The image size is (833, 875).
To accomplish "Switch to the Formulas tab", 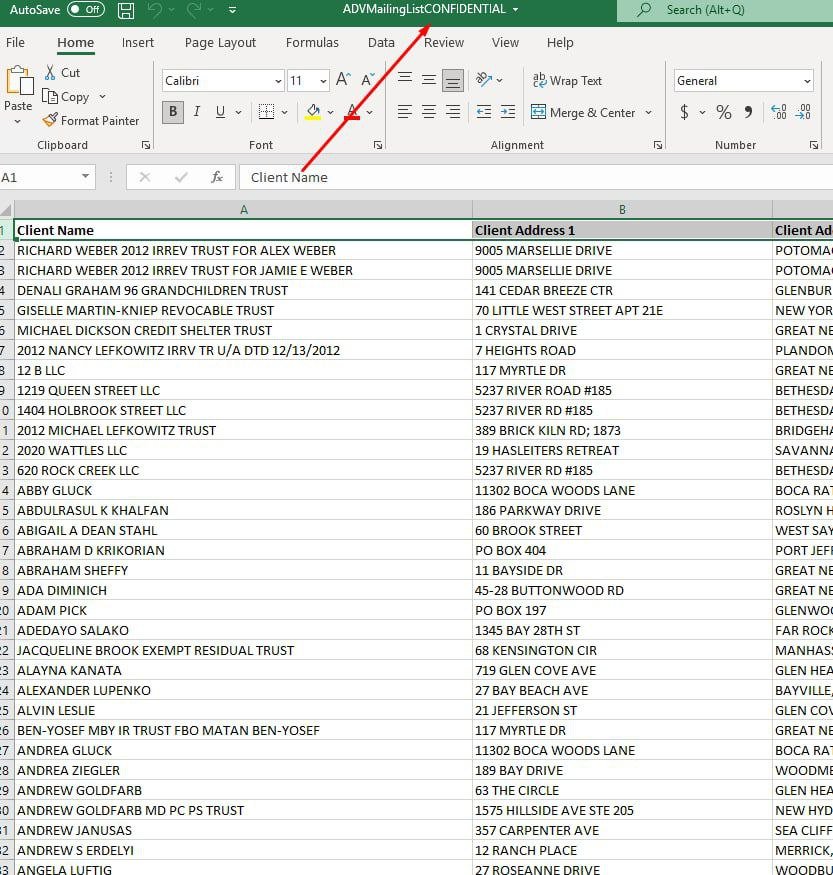I will tap(311, 43).
